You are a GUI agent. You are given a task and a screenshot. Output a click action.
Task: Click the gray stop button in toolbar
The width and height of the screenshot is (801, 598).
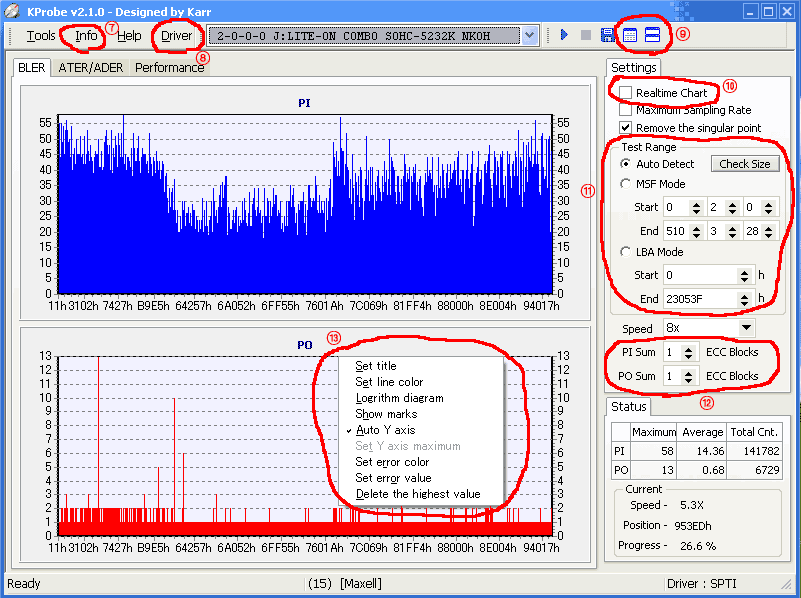(x=586, y=35)
